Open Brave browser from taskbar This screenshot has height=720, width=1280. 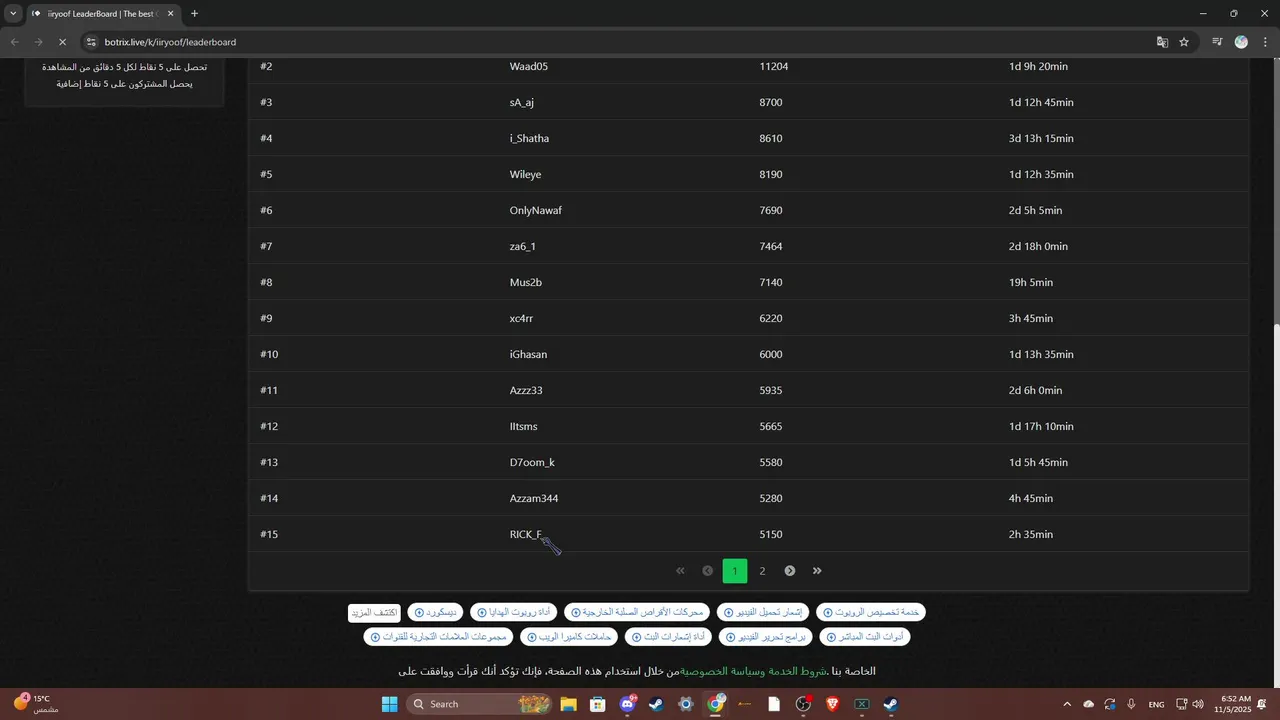click(x=832, y=704)
